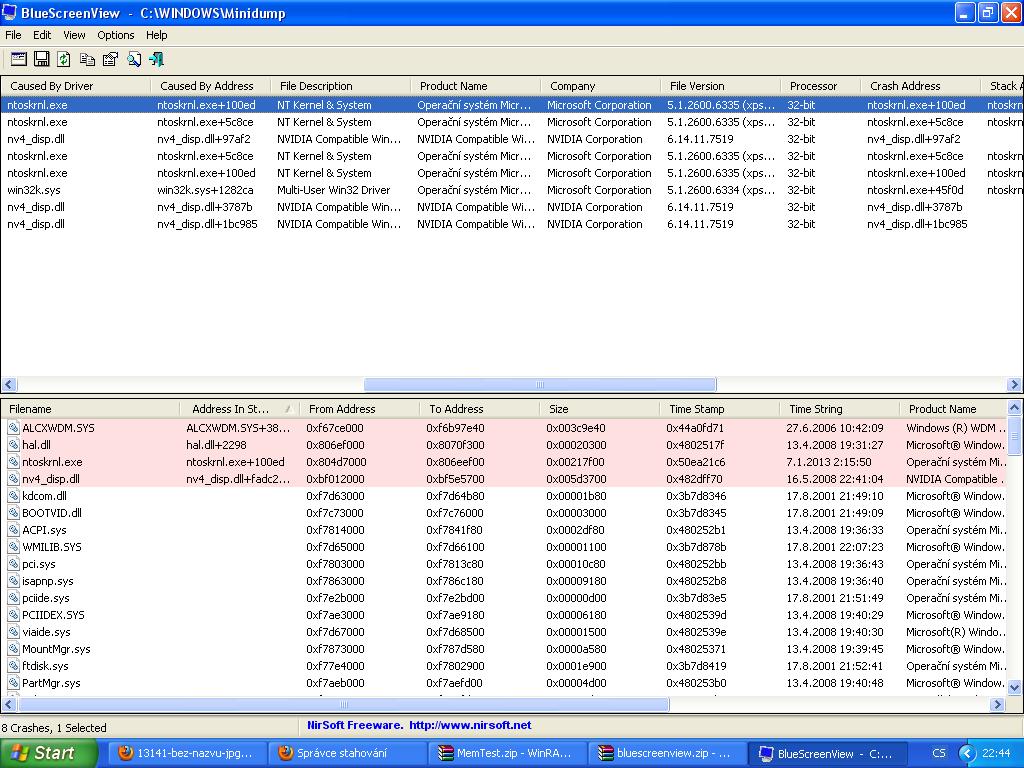Select crash row nv4_disp.dll+97af2
The image size is (1024, 768).
point(511,139)
